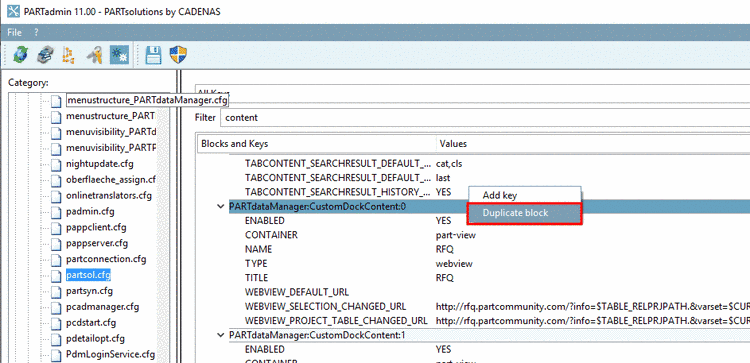Click the printer toolbar icon

46,55
